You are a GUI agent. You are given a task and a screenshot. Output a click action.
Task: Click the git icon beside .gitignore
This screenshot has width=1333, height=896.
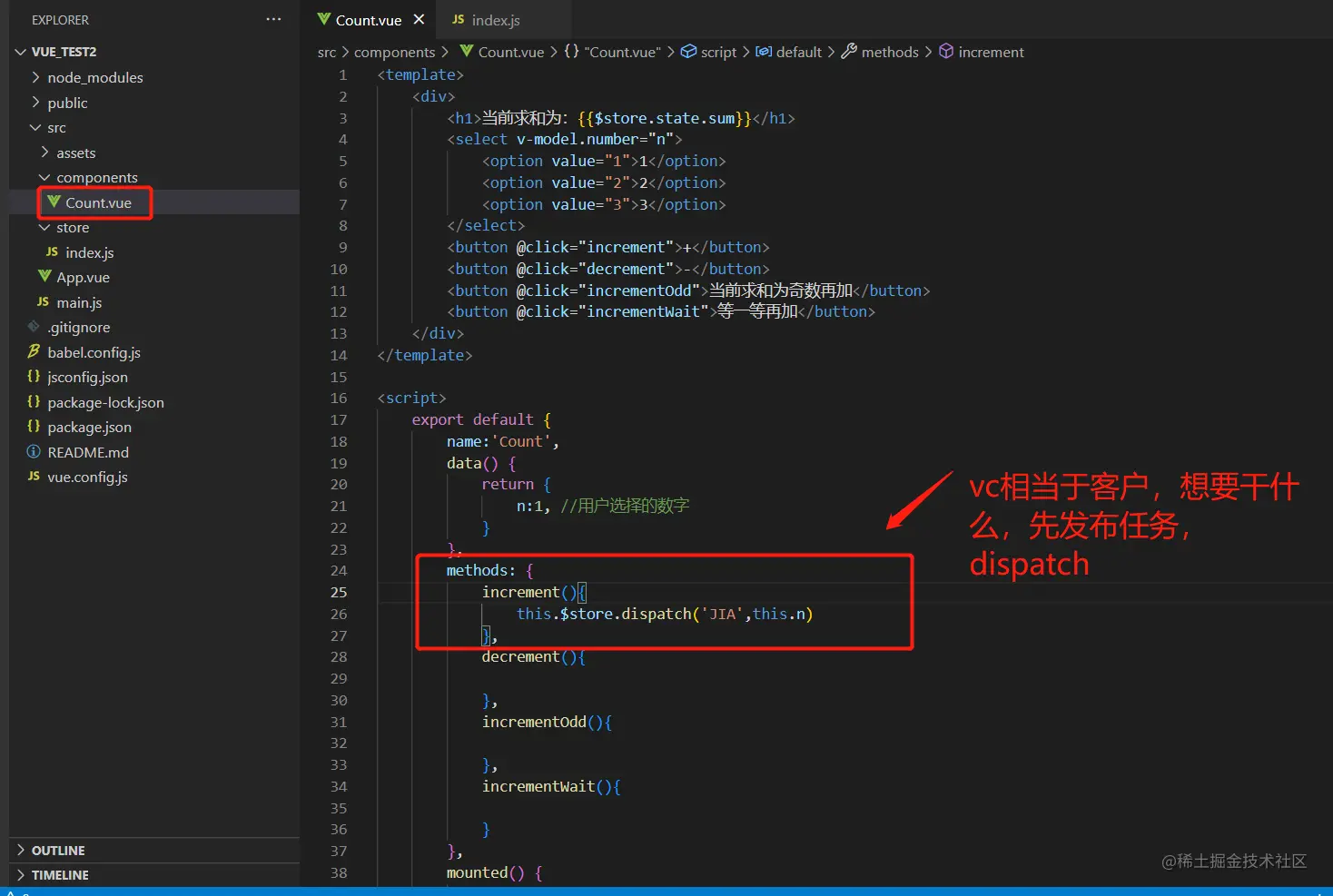coord(34,327)
